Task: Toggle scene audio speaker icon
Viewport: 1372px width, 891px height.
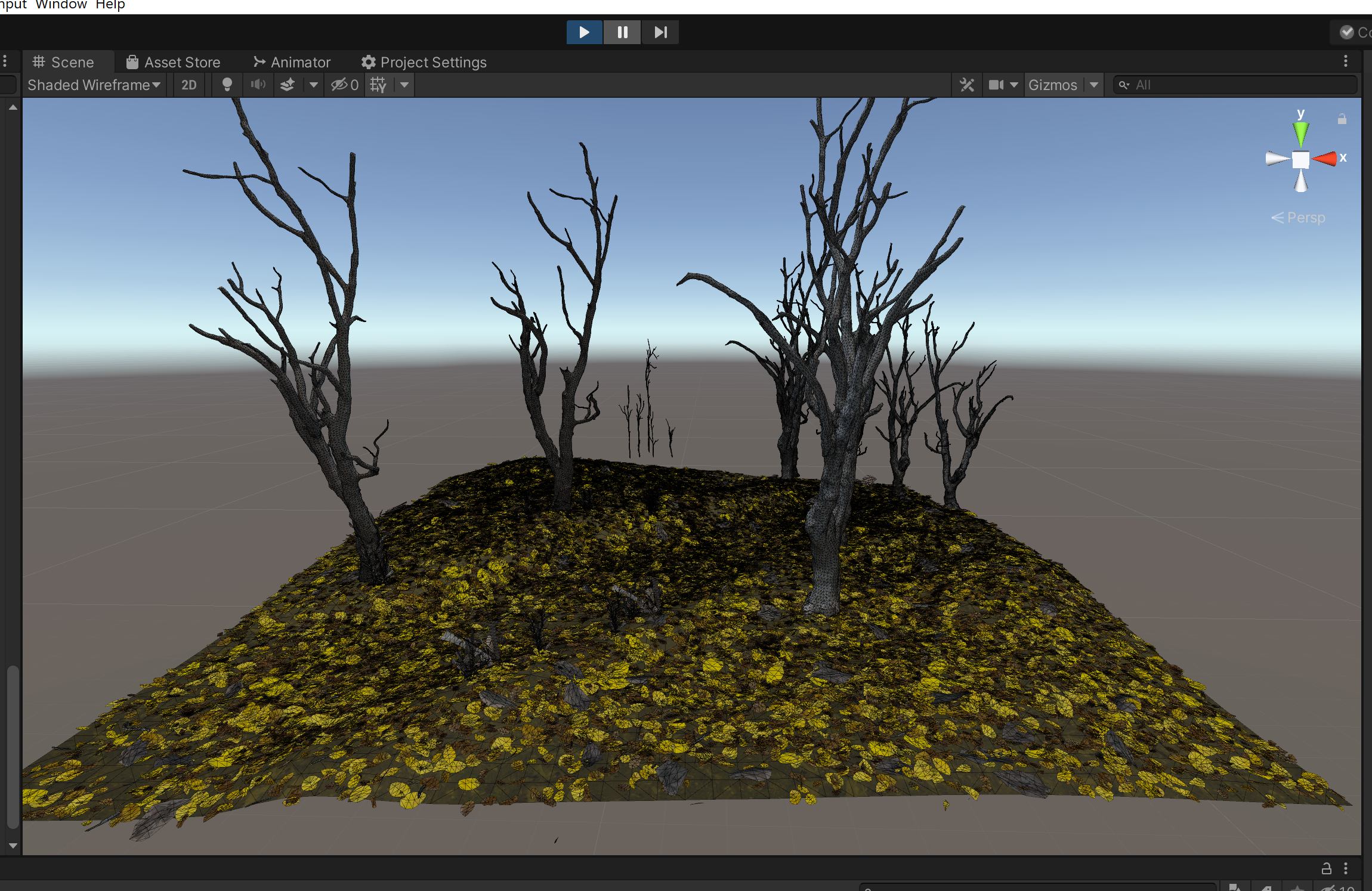Action: [x=258, y=85]
